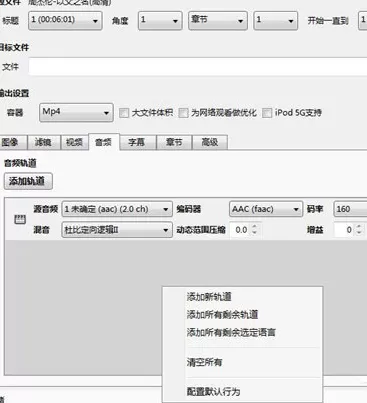Viewport: 367px width, 403px height.
Task: Click the 增益 stepper arrows
Action: (359, 229)
